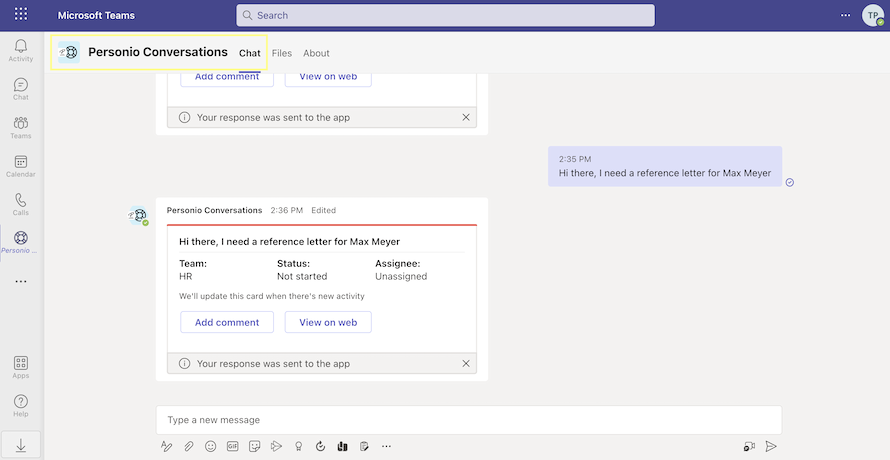
Task: Open Teams in the left sidebar
Action: click(x=21, y=128)
